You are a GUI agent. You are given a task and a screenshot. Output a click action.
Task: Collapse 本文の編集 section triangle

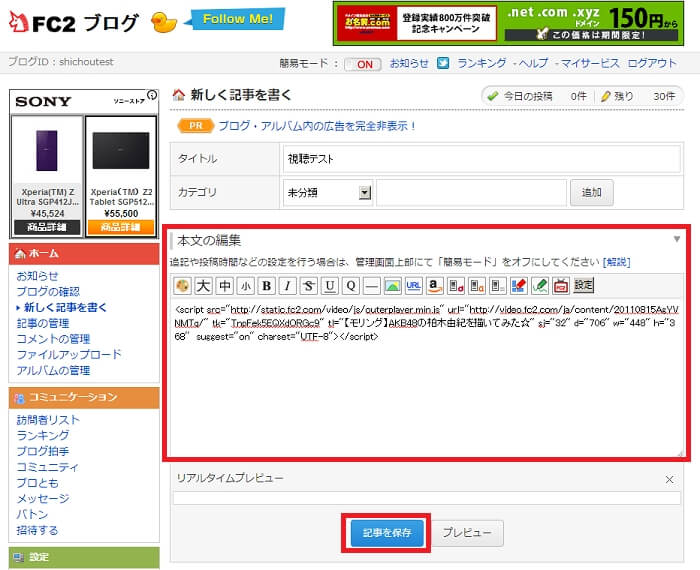click(x=677, y=239)
